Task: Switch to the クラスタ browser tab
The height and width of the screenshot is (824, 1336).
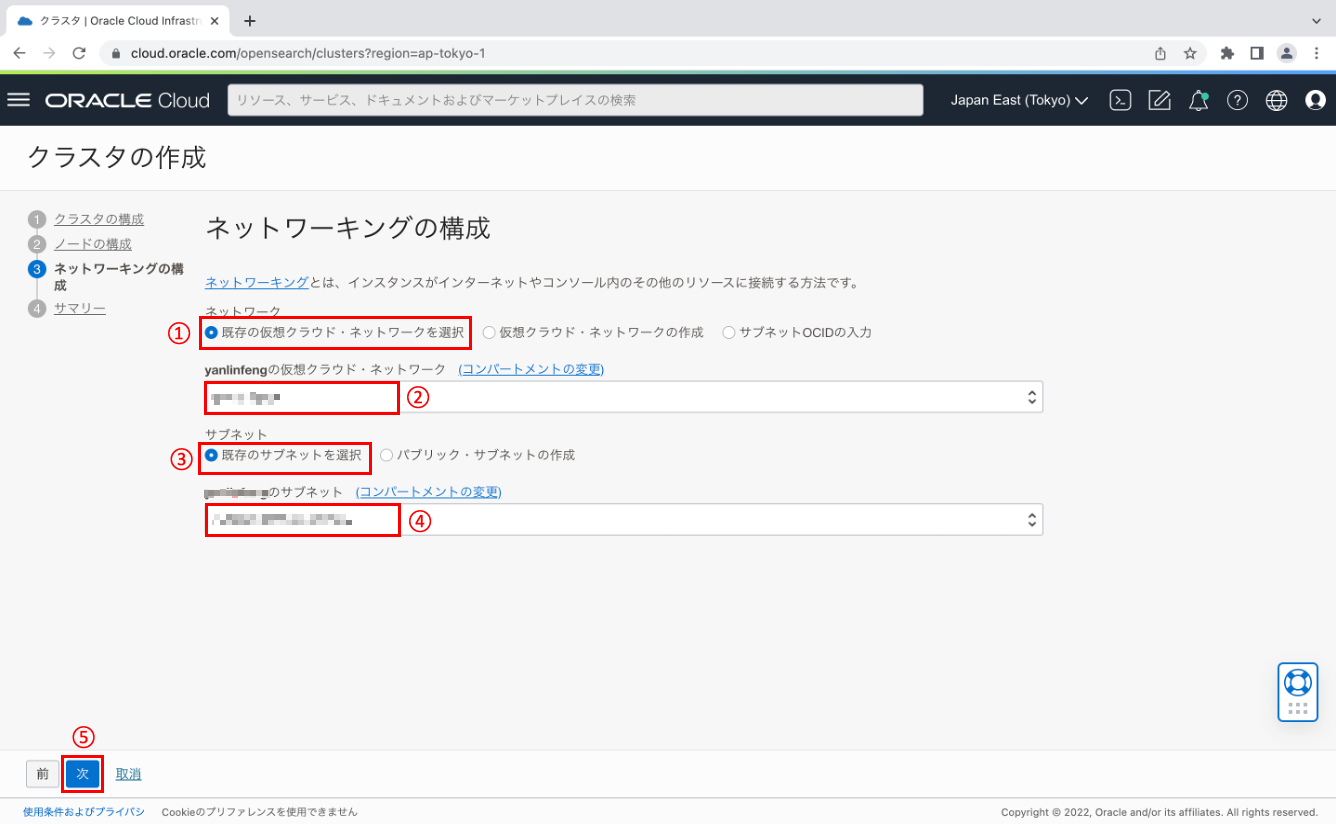Action: click(110, 20)
